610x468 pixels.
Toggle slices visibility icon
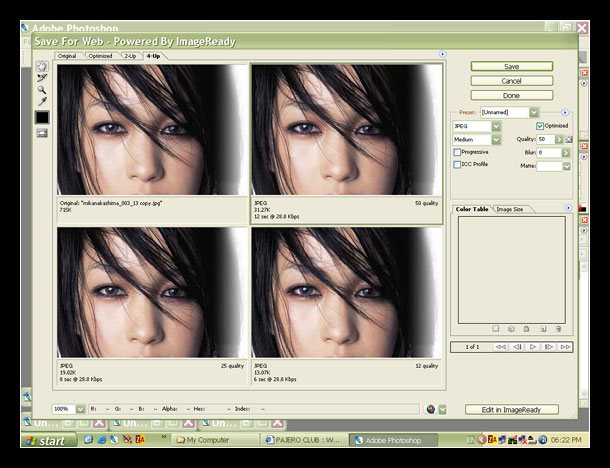tap(42, 132)
